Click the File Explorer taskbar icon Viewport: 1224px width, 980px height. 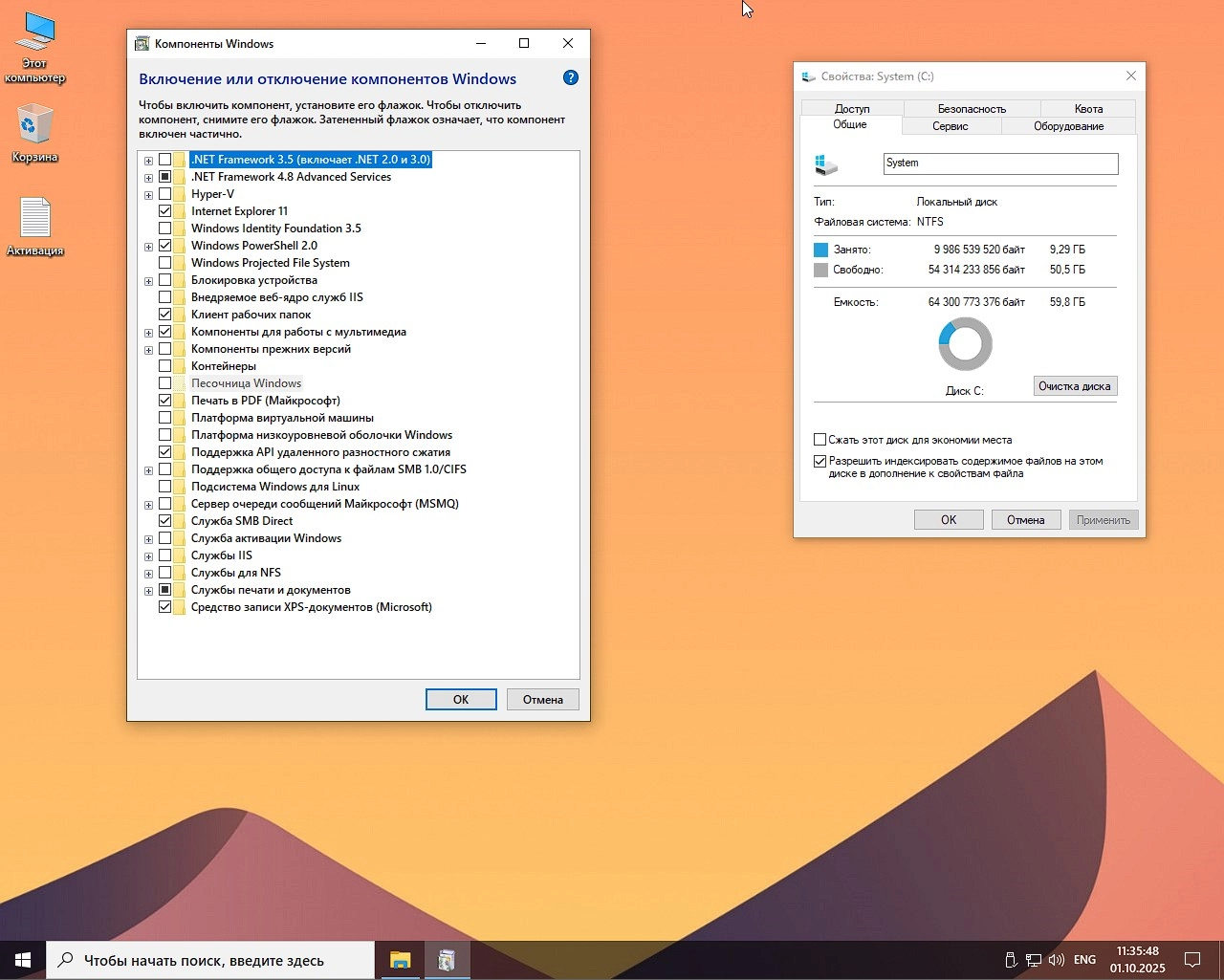400,960
